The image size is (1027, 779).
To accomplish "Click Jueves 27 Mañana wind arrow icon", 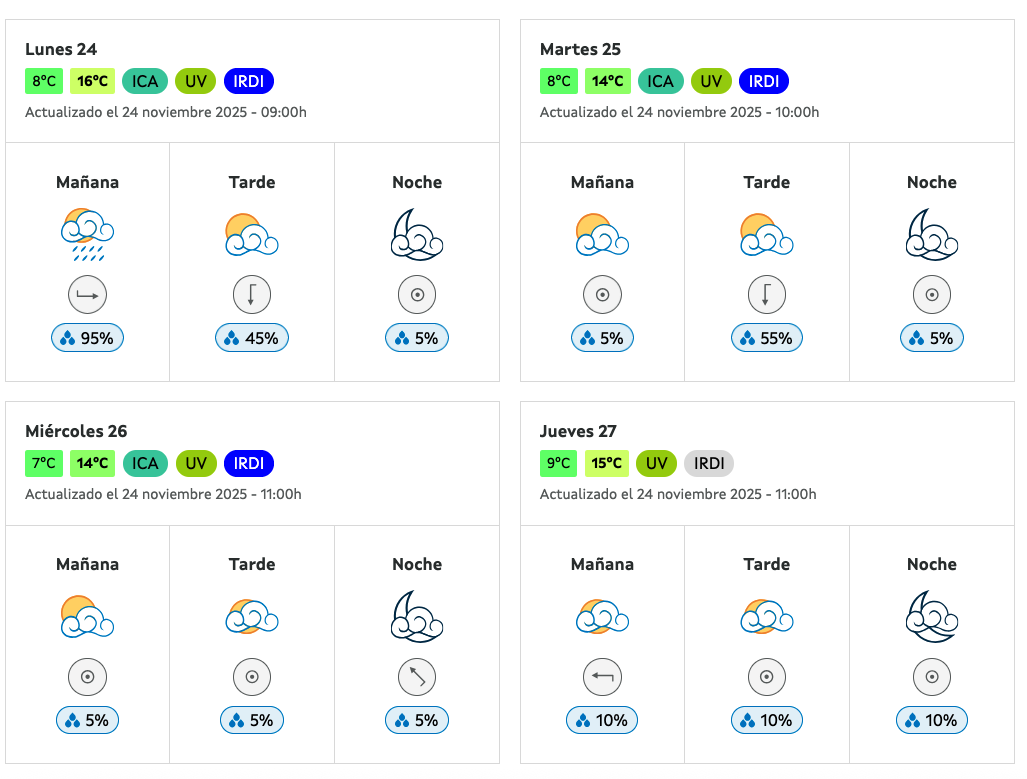I will [x=602, y=677].
